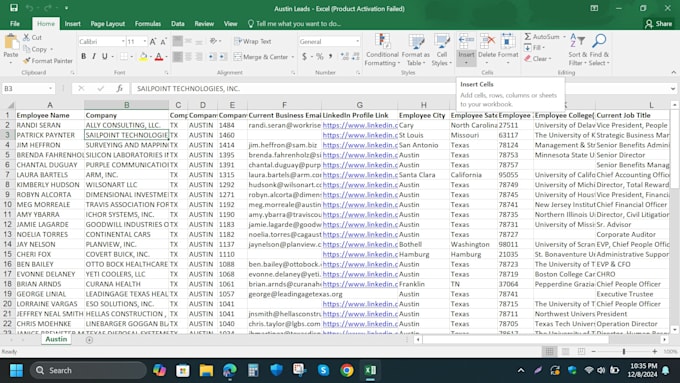The image size is (680, 383).
Task: Click Decrease Decimal icon
Action: (x=356, y=56)
